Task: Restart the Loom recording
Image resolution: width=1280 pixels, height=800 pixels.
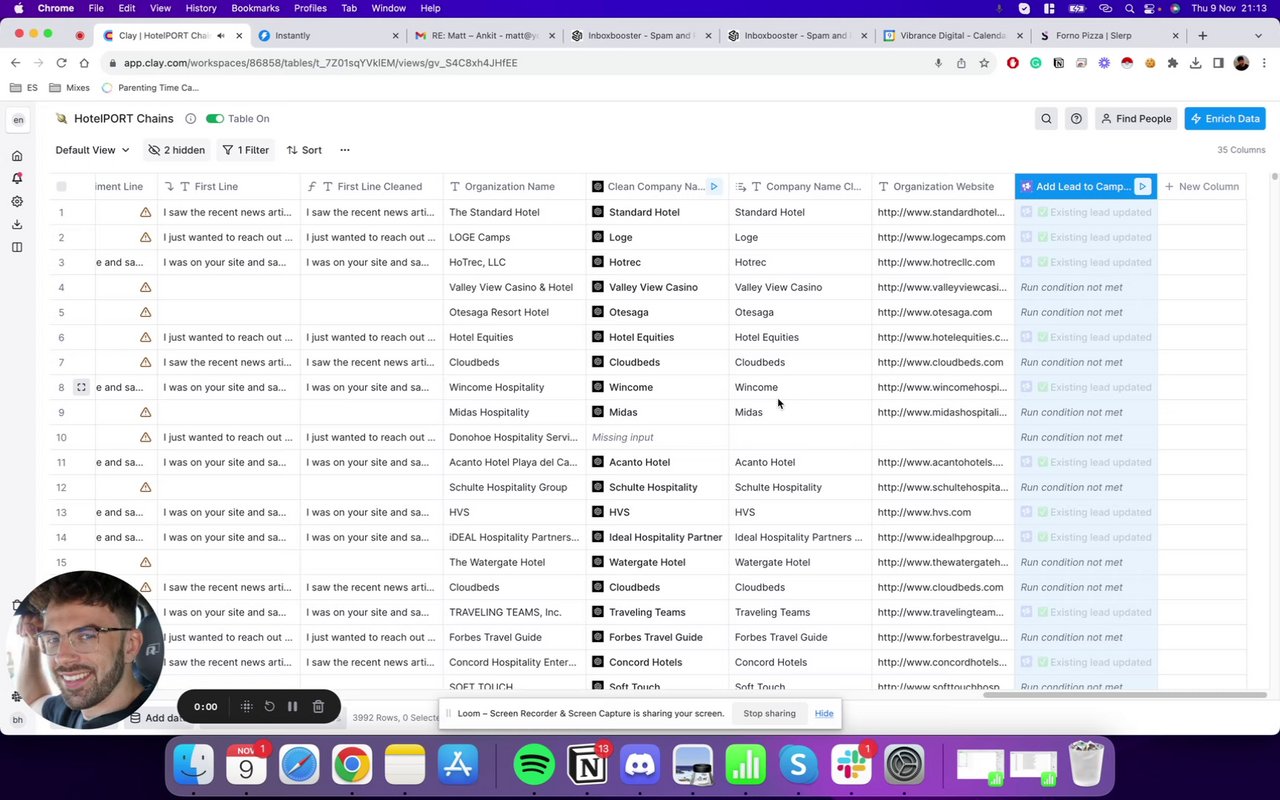Action: click(269, 706)
